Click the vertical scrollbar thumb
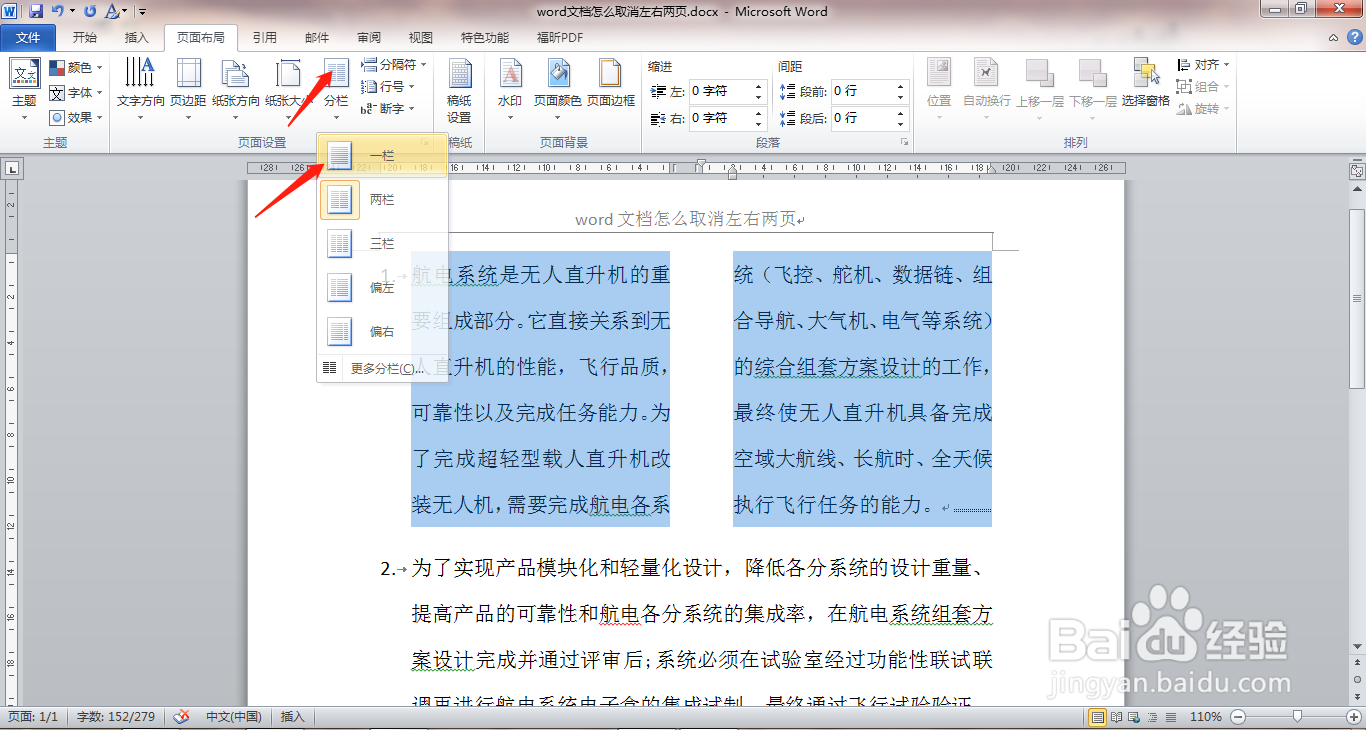 [x=1357, y=298]
